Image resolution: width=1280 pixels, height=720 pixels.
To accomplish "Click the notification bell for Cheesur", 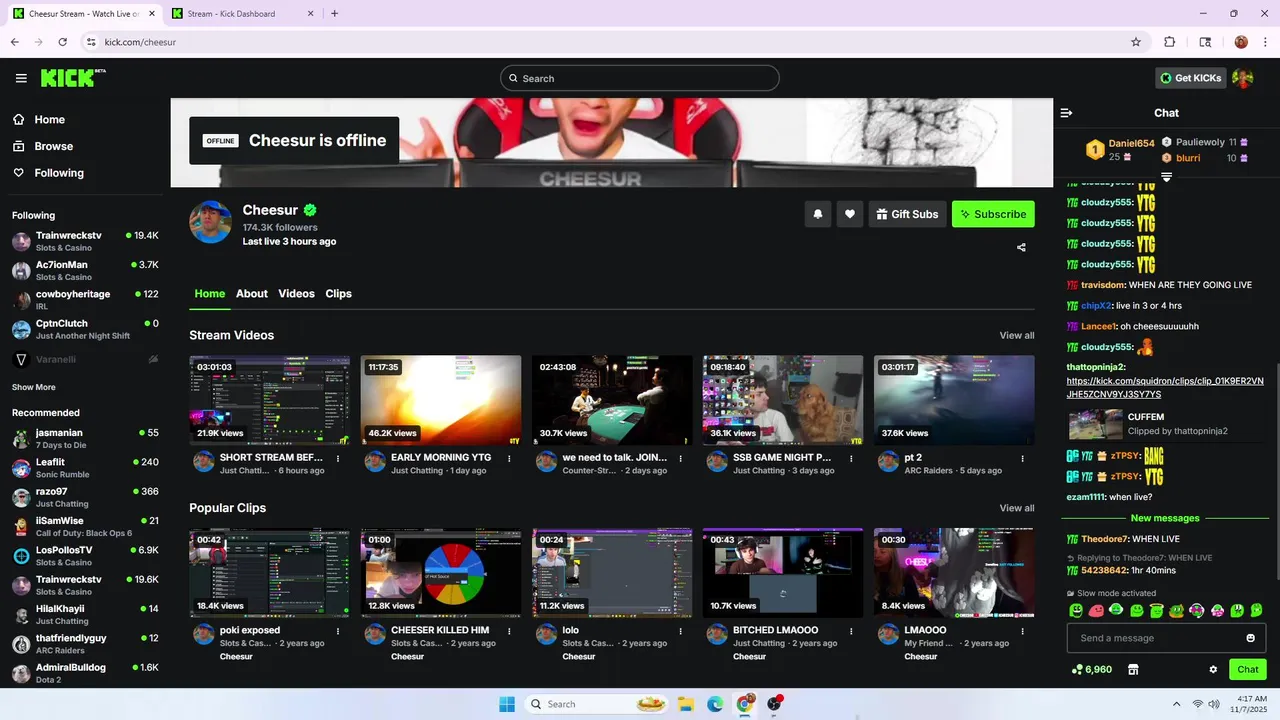I will 818,214.
